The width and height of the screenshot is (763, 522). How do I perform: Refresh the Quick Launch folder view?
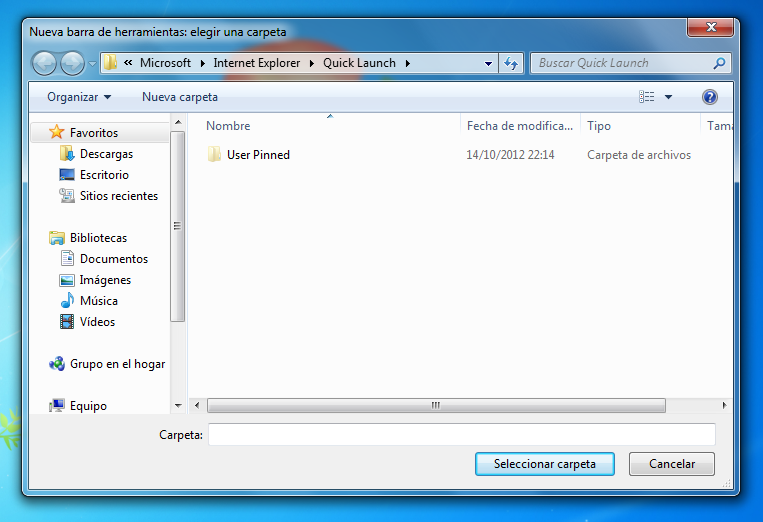tap(511, 63)
